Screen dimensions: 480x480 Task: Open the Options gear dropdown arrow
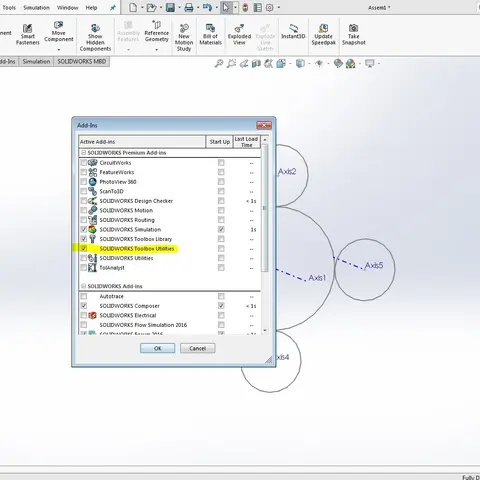tap(279, 7)
